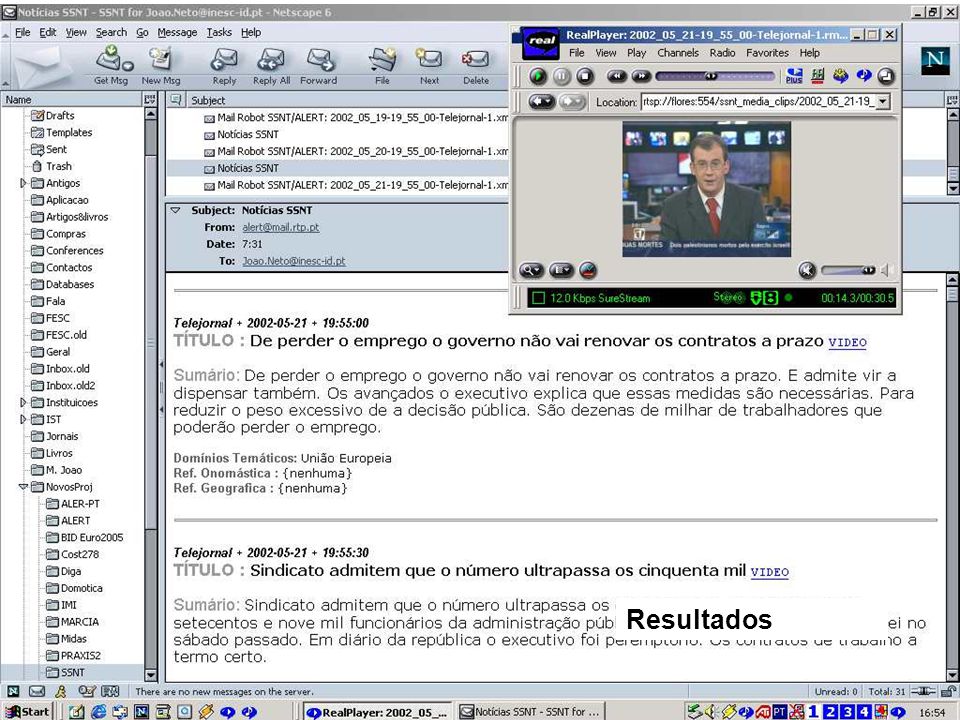Open the RealPlayer zoom magnifier button

click(530, 270)
